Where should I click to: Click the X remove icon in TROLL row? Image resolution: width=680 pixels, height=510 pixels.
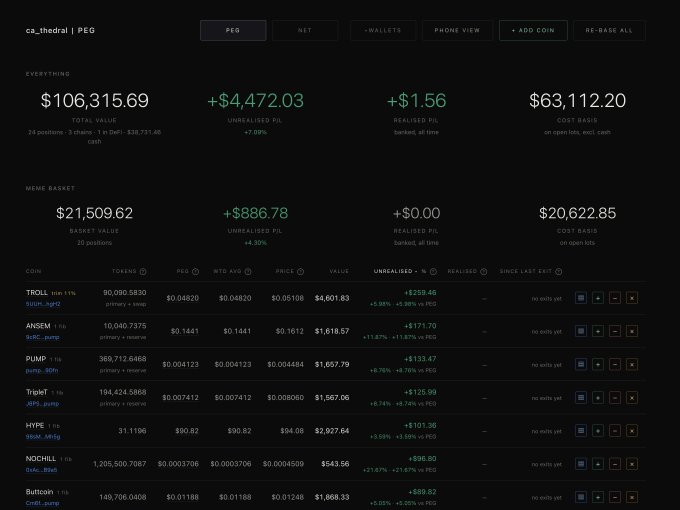click(x=632, y=298)
